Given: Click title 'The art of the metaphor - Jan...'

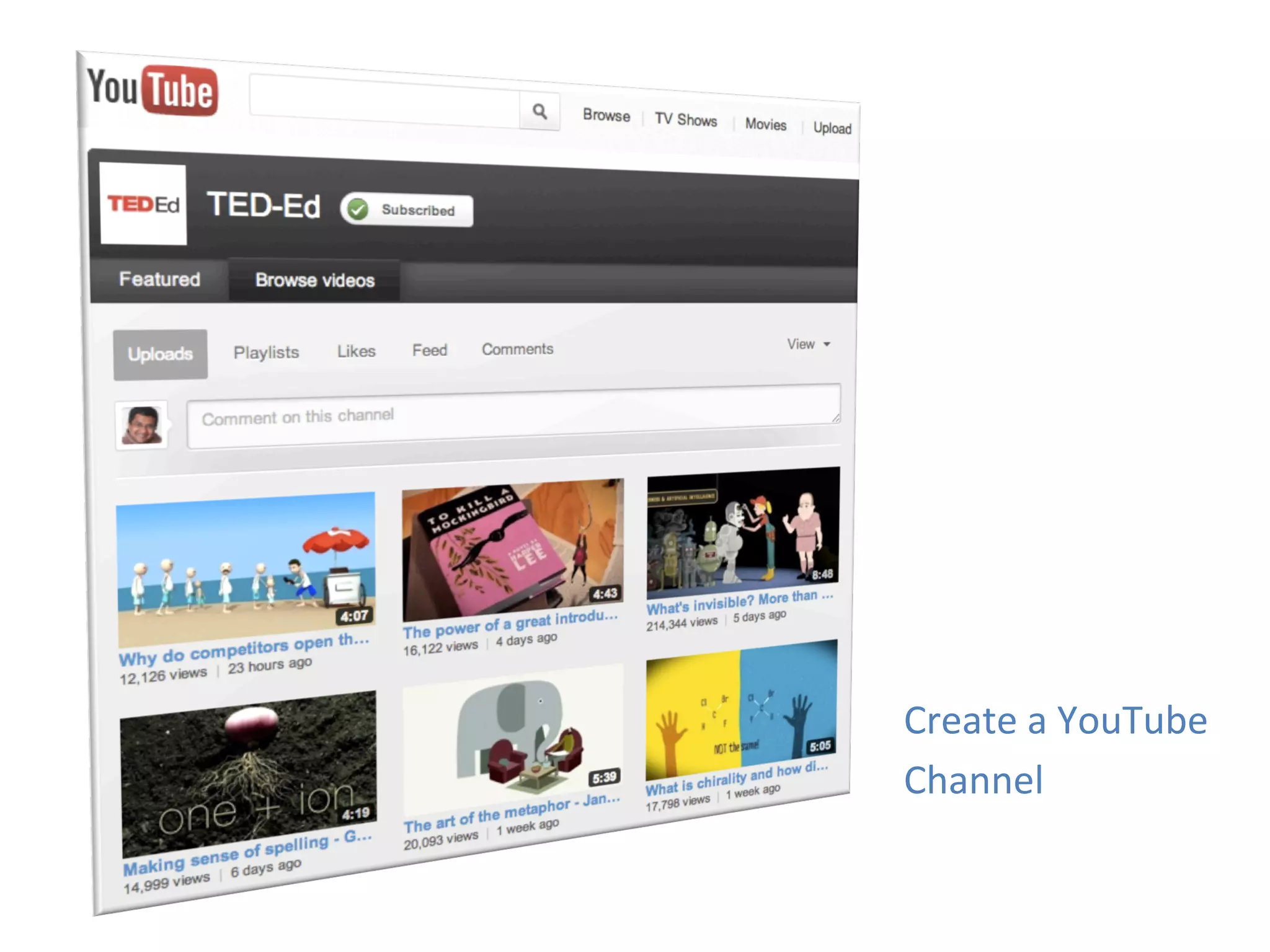Looking at the screenshot, I should pyautogui.click(x=512, y=814).
